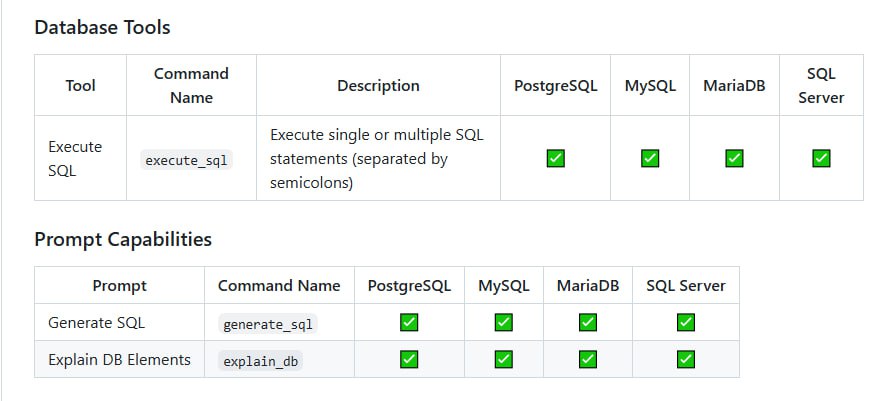Click SQL Server checkmark in Generate SQL row
Screen dimensions: 892x401
pyautogui.click(x=685, y=323)
